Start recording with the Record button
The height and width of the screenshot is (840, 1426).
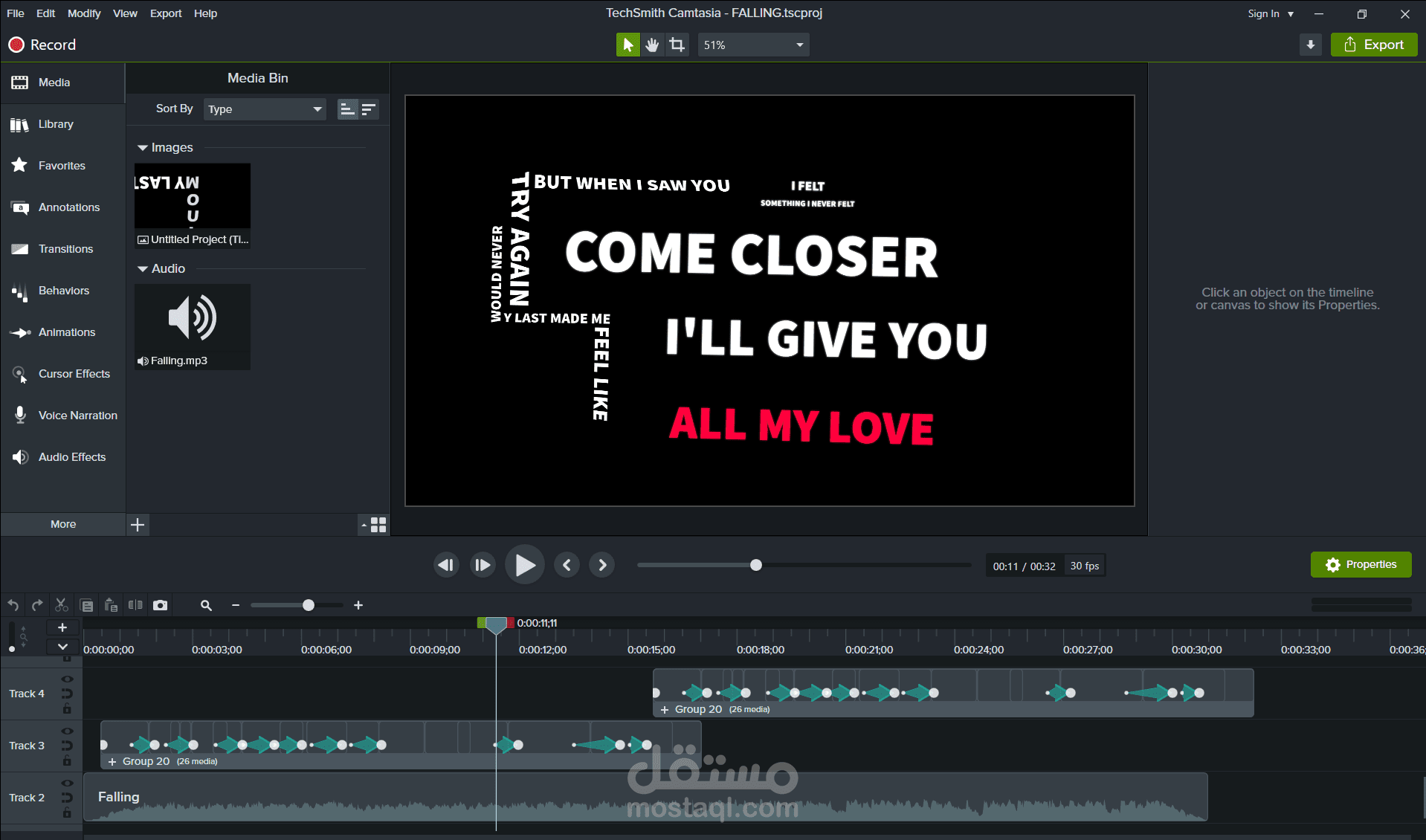(42, 45)
